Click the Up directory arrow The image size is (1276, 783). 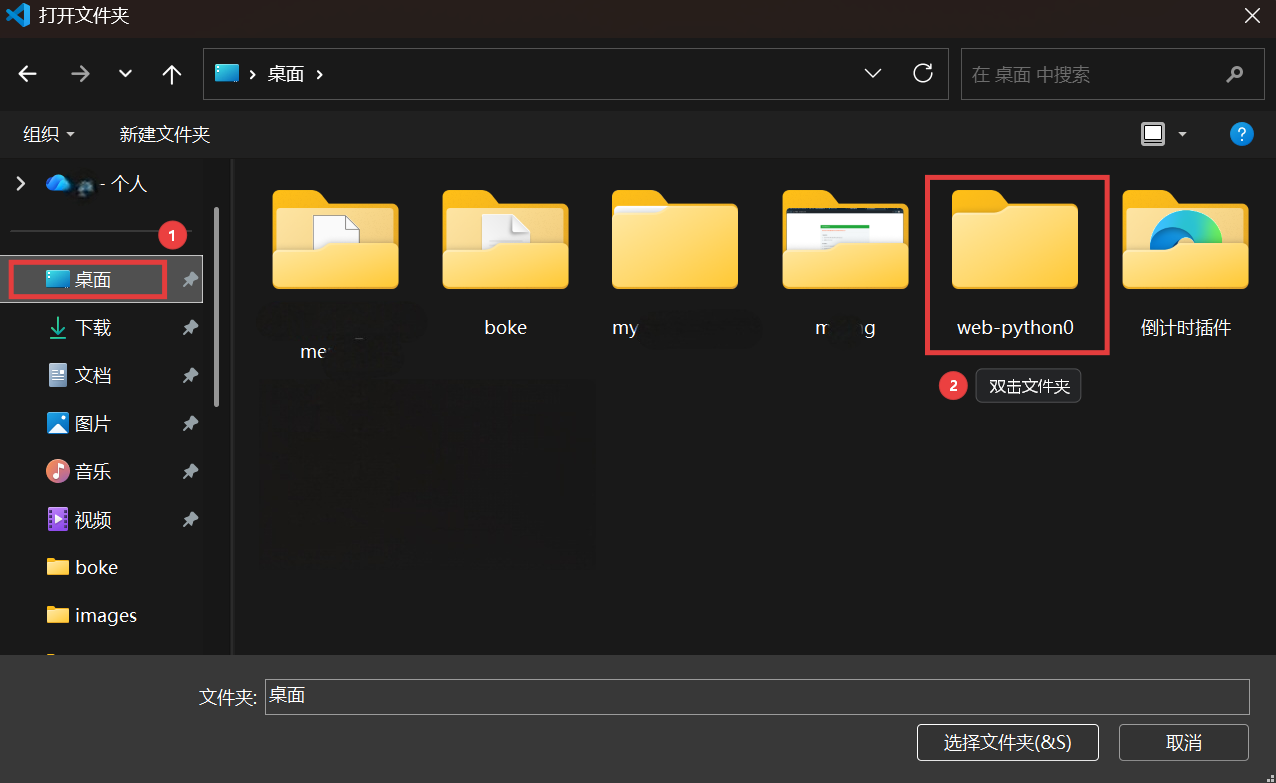tap(172, 74)
